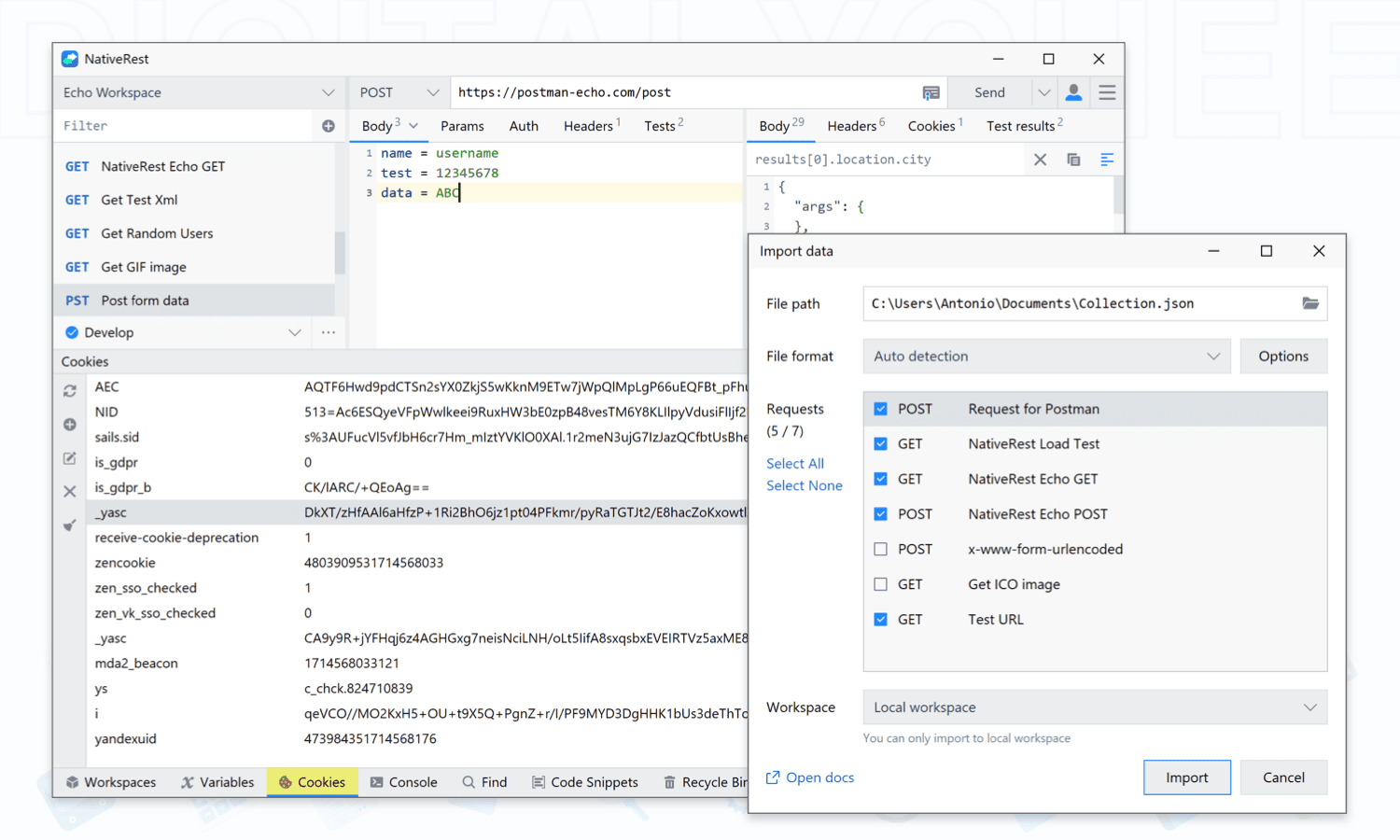Click the user account profile icon
Image resolution: width=1400 pixels, height=840 pixels.
pos(1073,92)
